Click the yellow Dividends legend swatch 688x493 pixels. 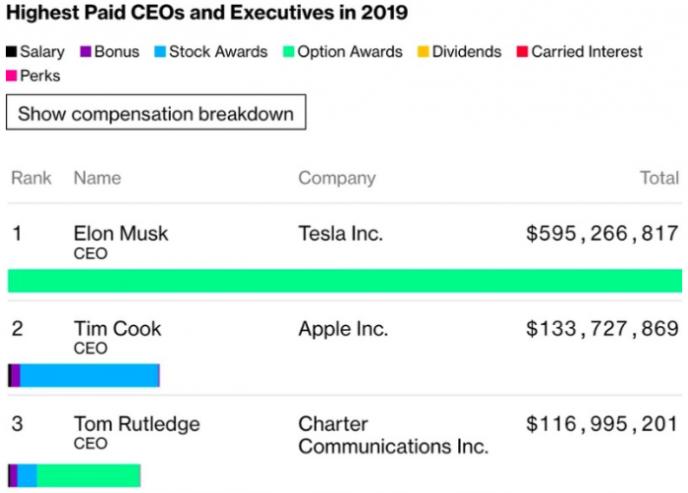(422, 52)
